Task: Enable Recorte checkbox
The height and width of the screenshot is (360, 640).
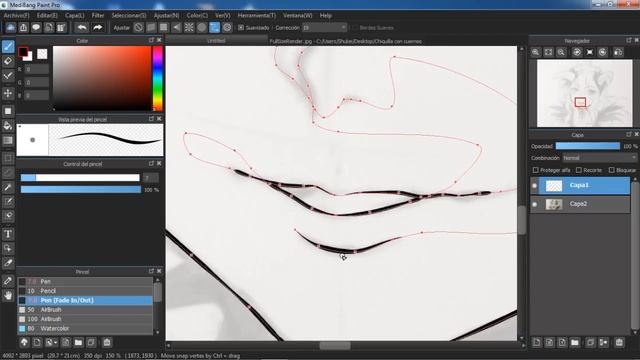Action: [578, 170]
